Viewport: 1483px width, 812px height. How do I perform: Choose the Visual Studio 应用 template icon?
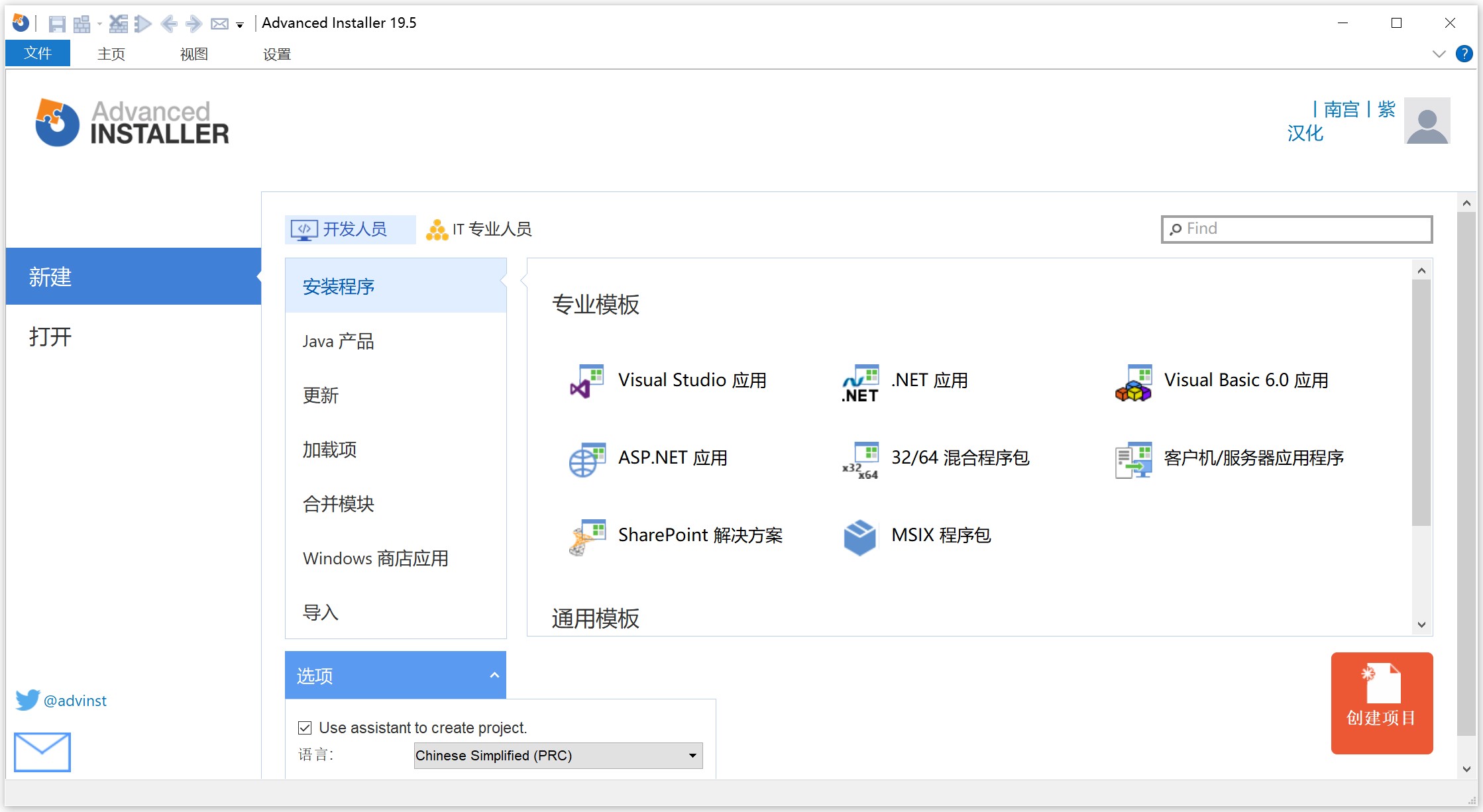587,381
